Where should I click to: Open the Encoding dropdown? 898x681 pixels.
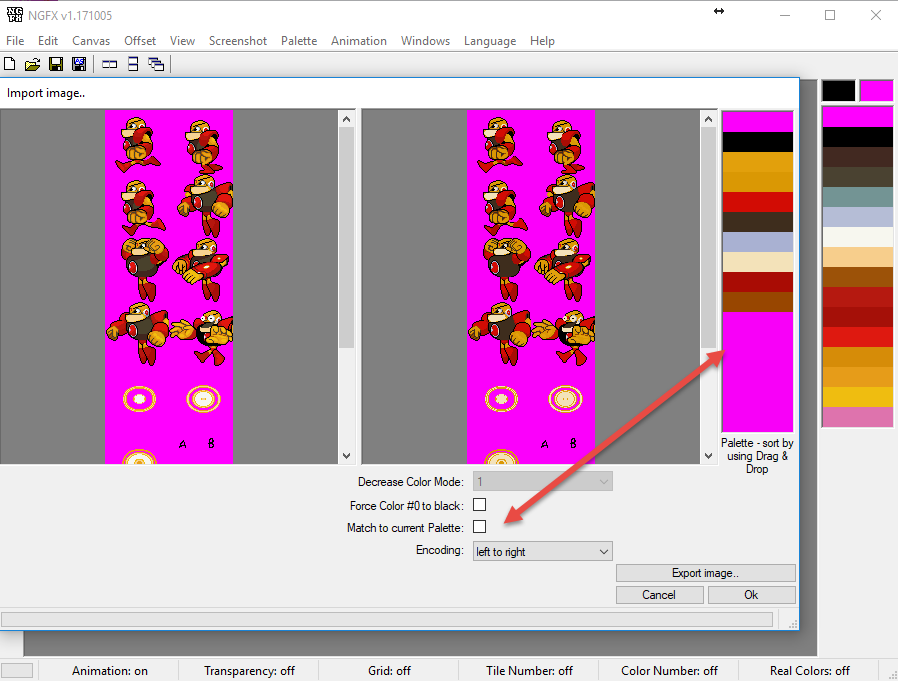tap(542, 551)
